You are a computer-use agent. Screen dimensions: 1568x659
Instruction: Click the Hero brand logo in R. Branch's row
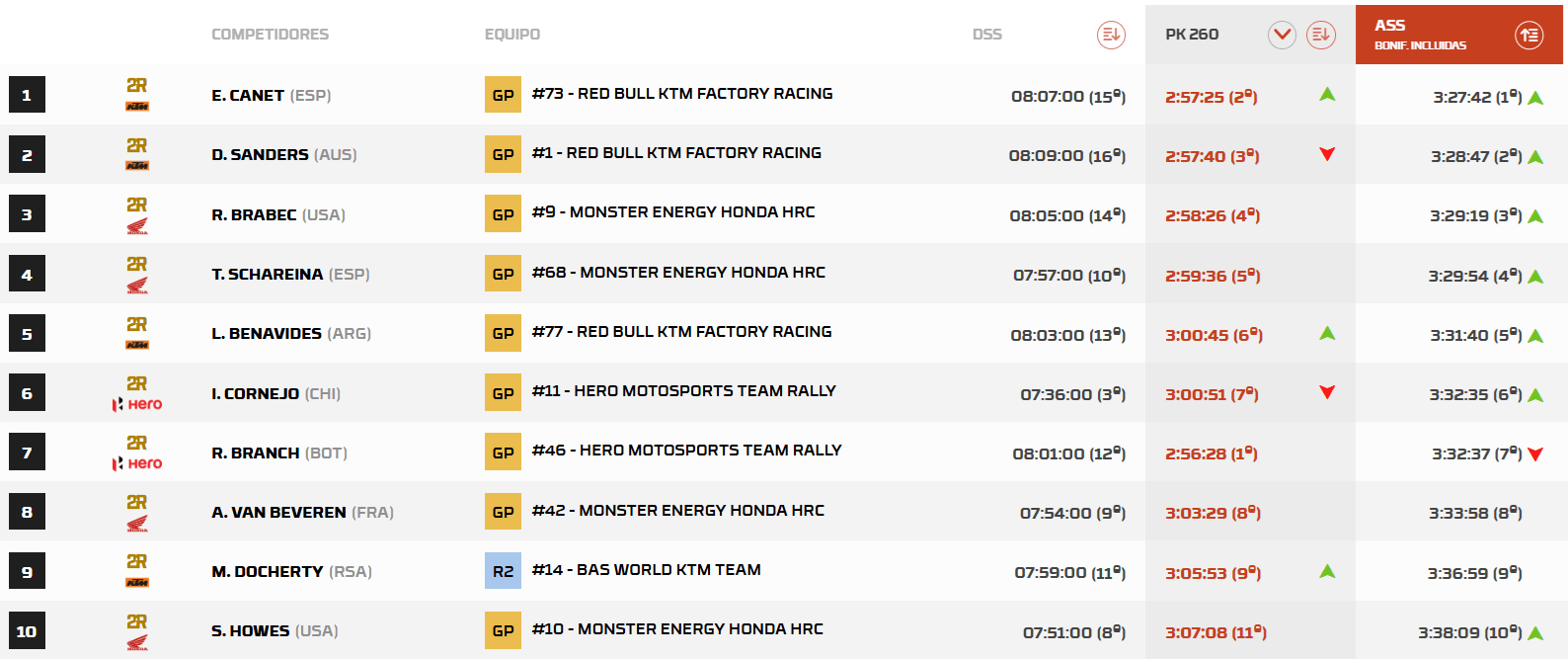(137, 463)
